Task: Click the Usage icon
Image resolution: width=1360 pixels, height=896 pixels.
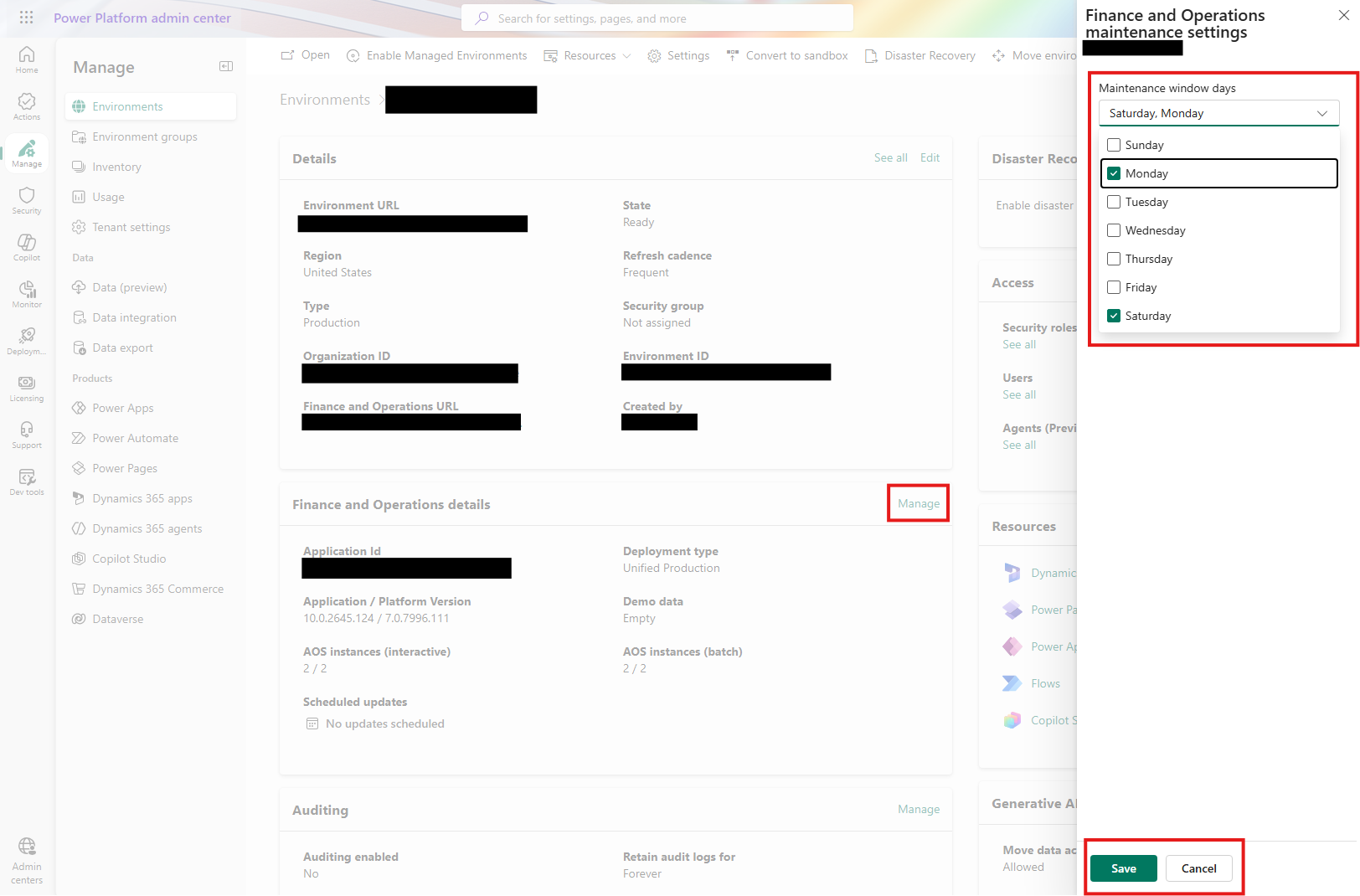Action: point(79,197)
